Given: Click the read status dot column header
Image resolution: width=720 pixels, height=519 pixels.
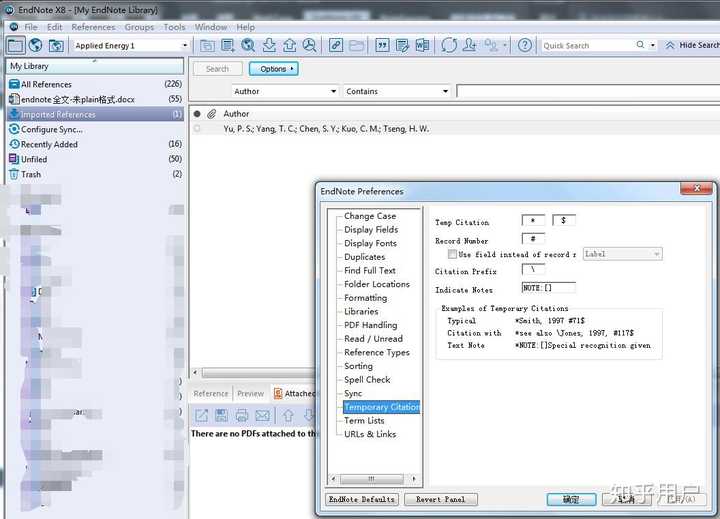Looking at the screenshot, I should [x=197, y=114].
